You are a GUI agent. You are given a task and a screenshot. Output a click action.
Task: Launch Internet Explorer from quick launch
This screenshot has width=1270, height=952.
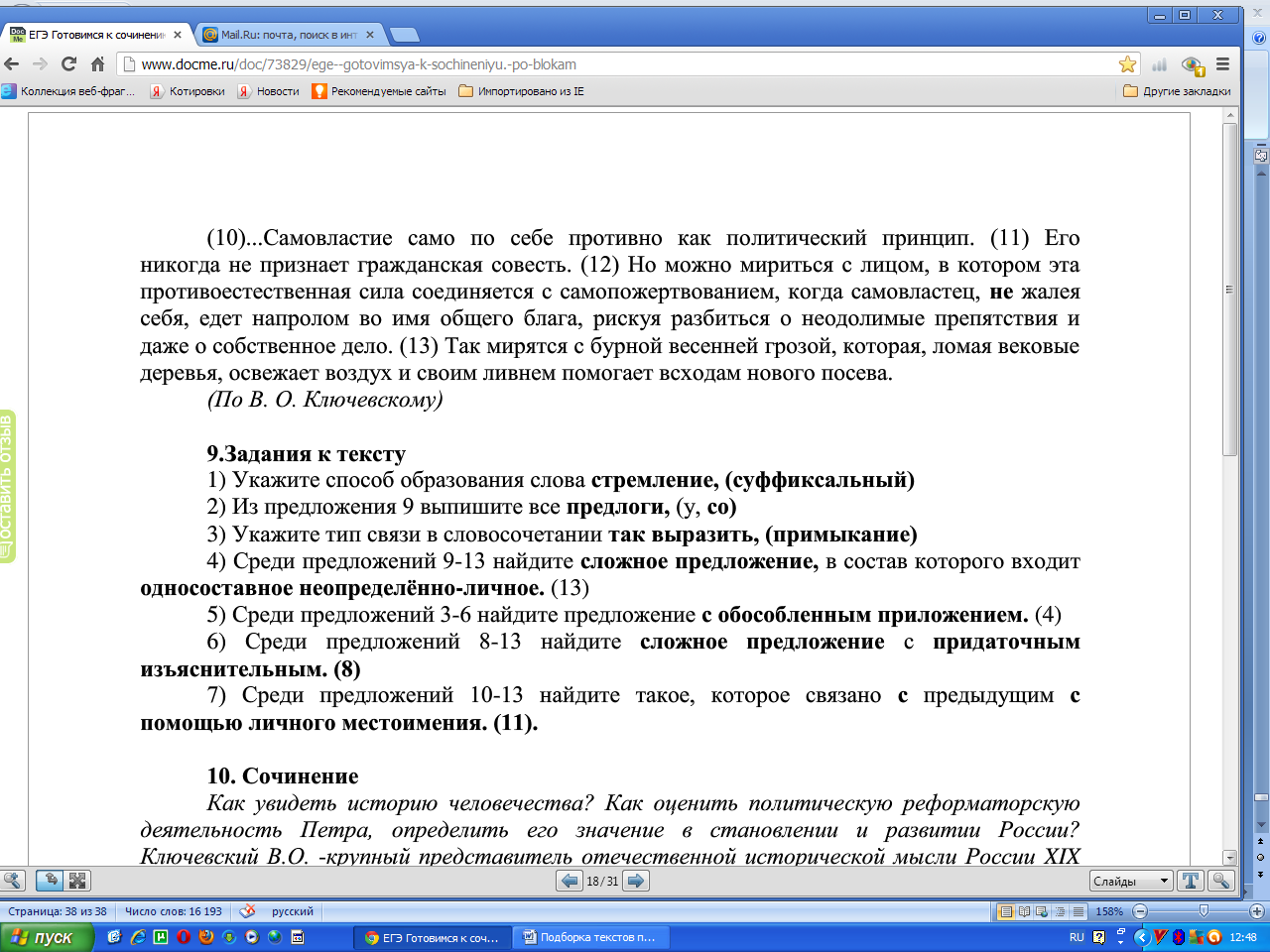tap(138, 936)
